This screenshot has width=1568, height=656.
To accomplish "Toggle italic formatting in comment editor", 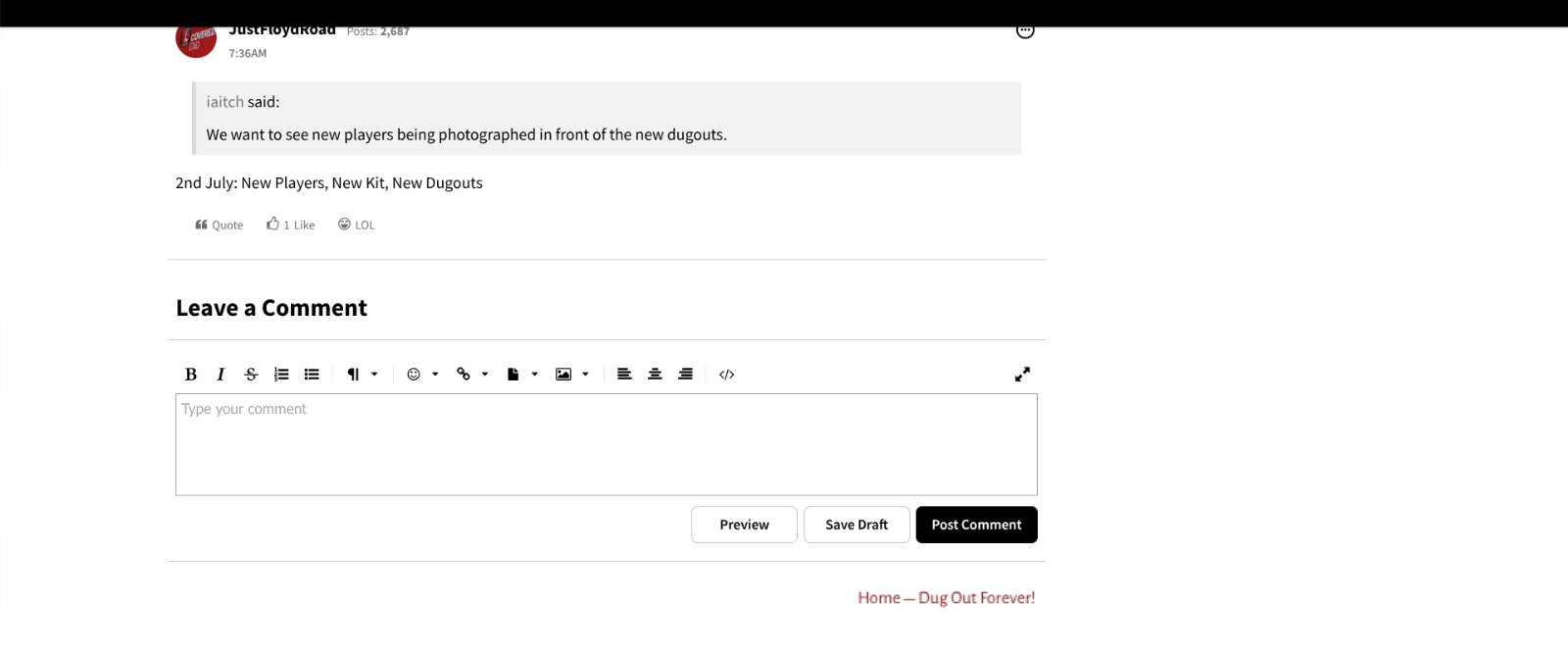I will 220,375.
